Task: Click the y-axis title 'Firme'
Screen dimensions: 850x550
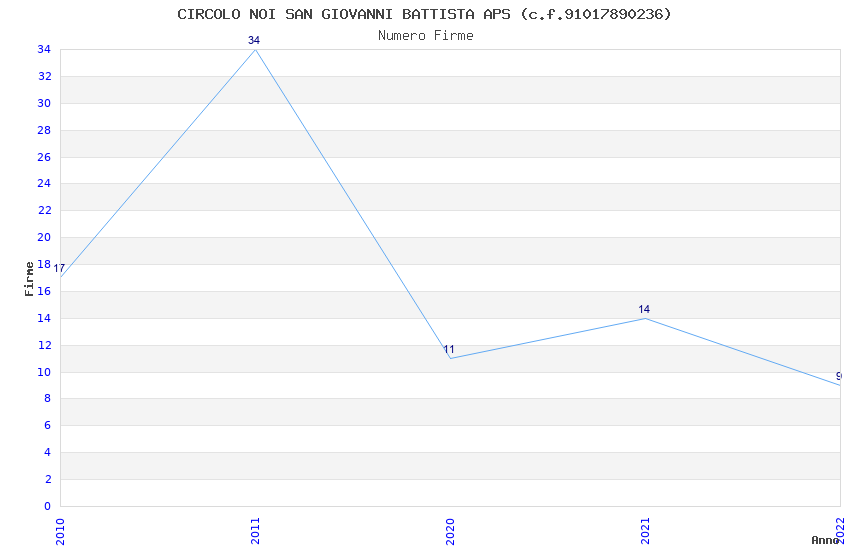Action: (x=29, y=279)
